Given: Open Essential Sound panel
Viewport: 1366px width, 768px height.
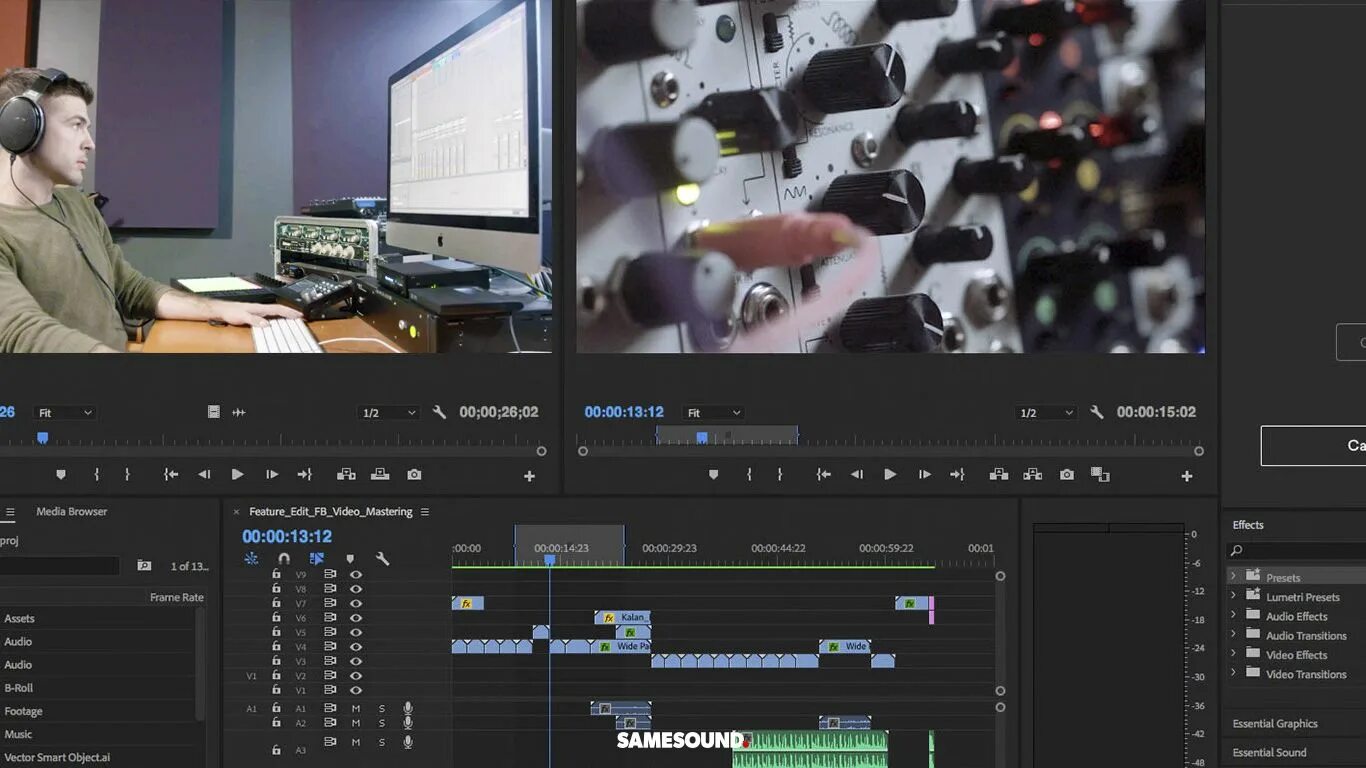Looking at the screenshot, I should [1269, 753].
